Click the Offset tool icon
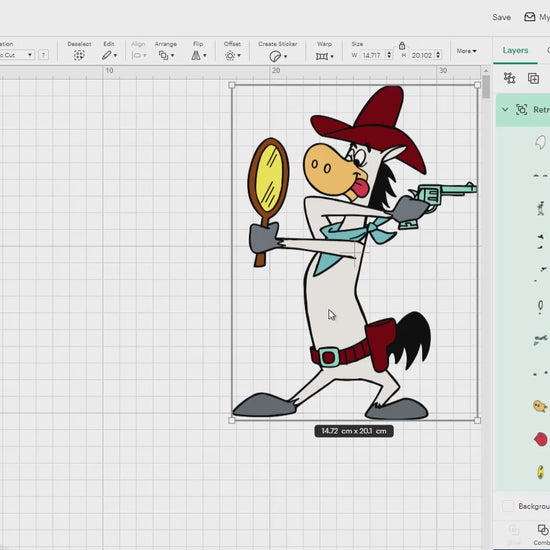Screen dimensions: 550x550 [x=230, y=56]
